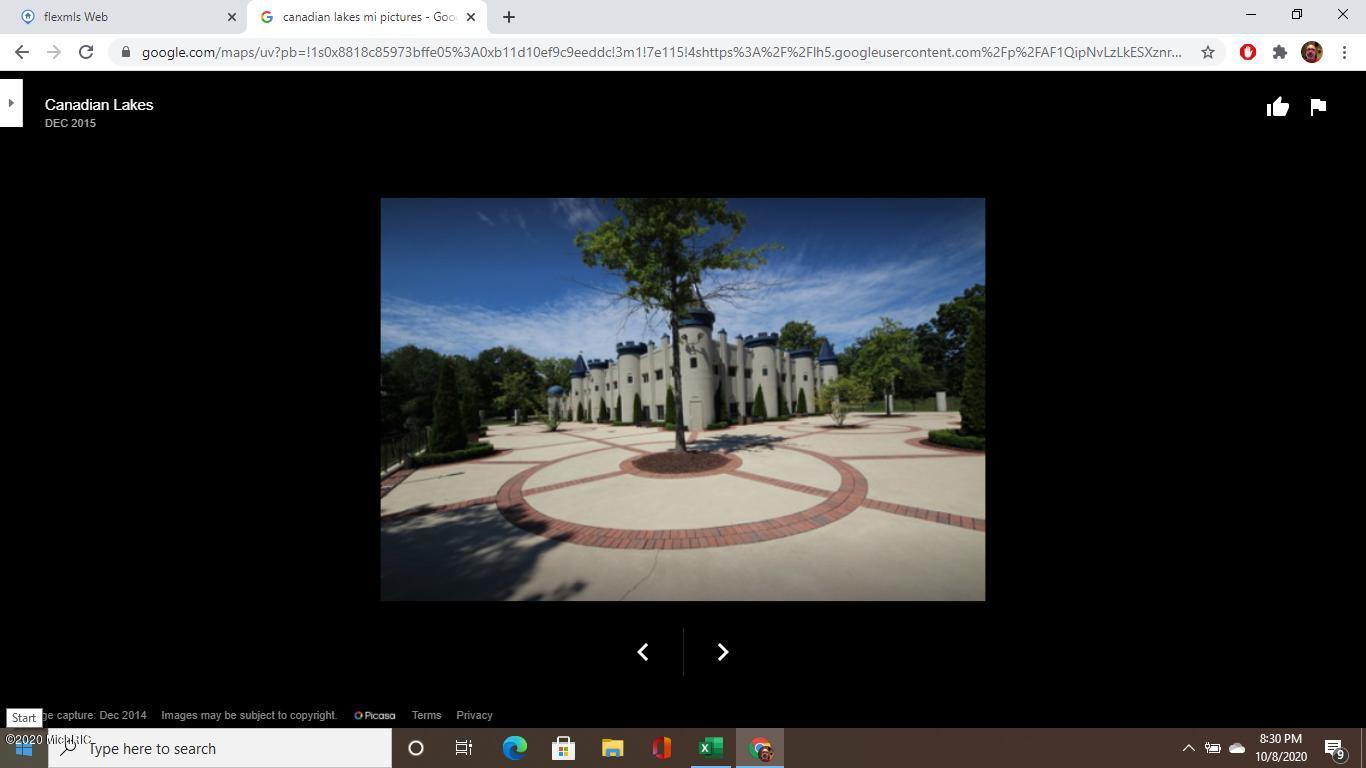Open the browser extensions puzzle icon
The height and width of the screenshot is (768, 1366).
[1279, 52]
